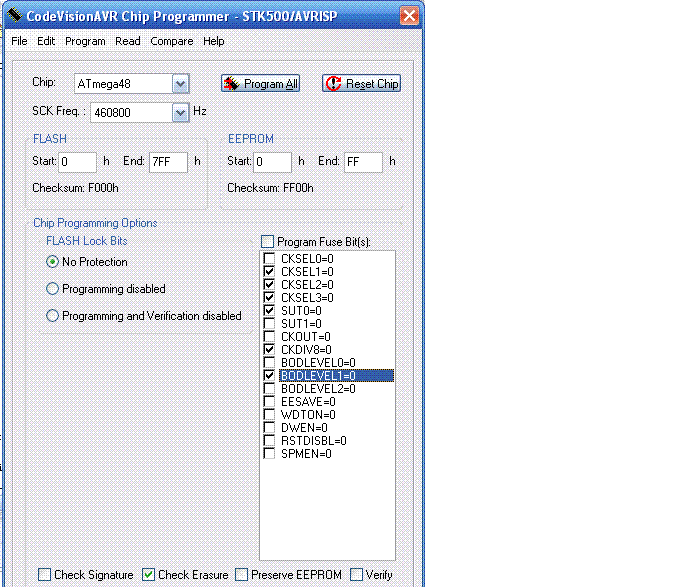Close the Chip Programmer window
This screenshot has width=683, height=587.
point(409,16)
